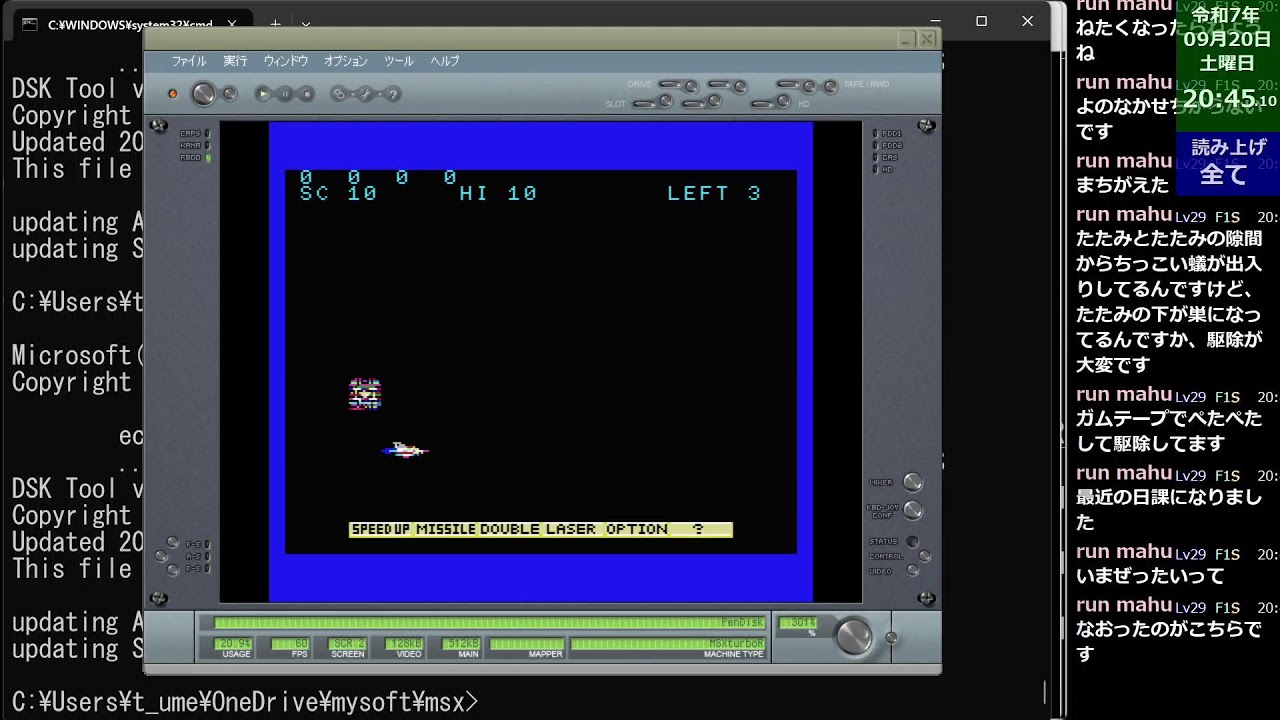Click the SPEEDUP item in the game power bar
Screen dimensions: 1280x720
[x=382, y=530]
